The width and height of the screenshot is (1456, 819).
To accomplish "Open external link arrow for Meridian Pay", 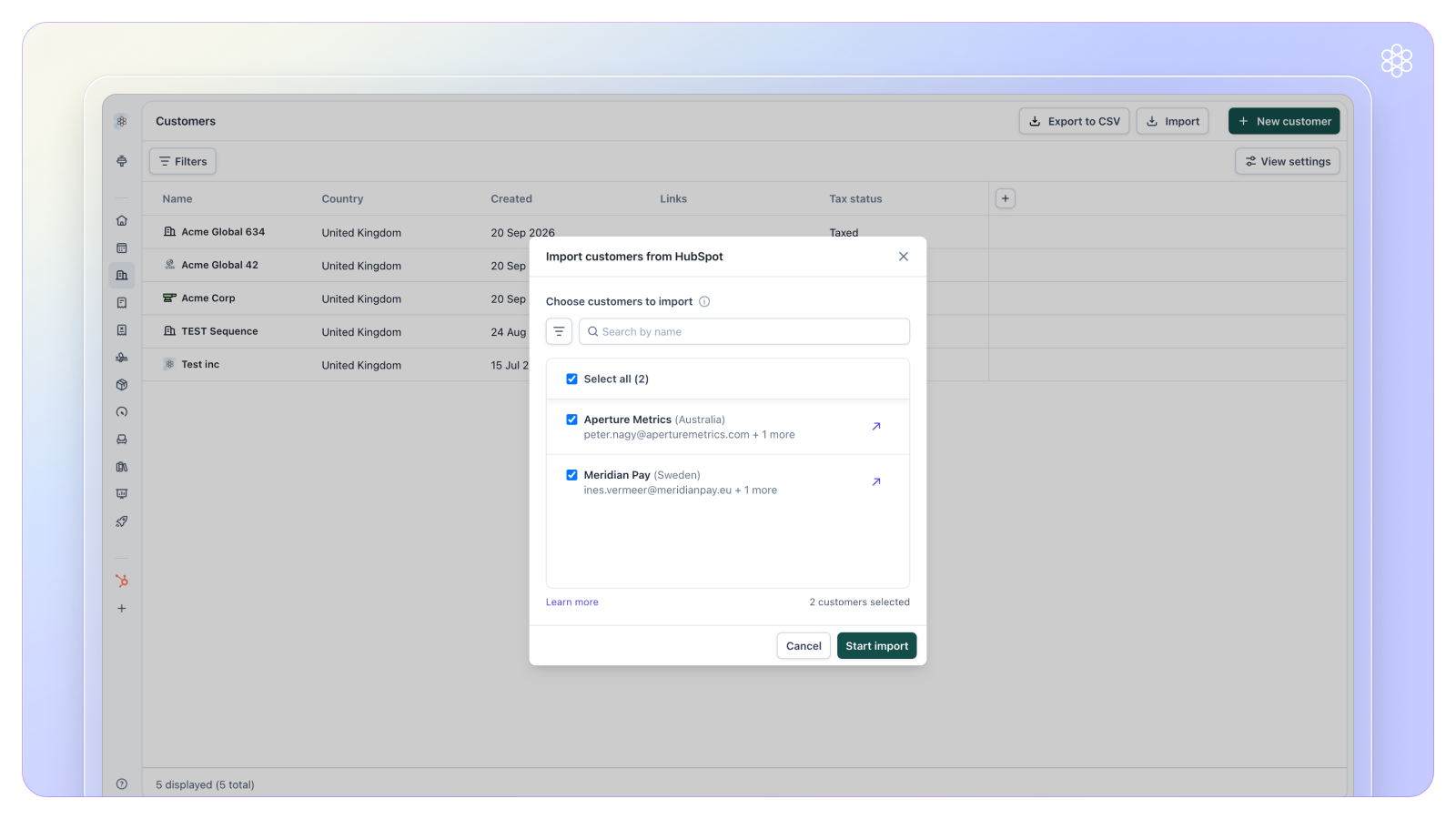I will [x=876, y=481].
